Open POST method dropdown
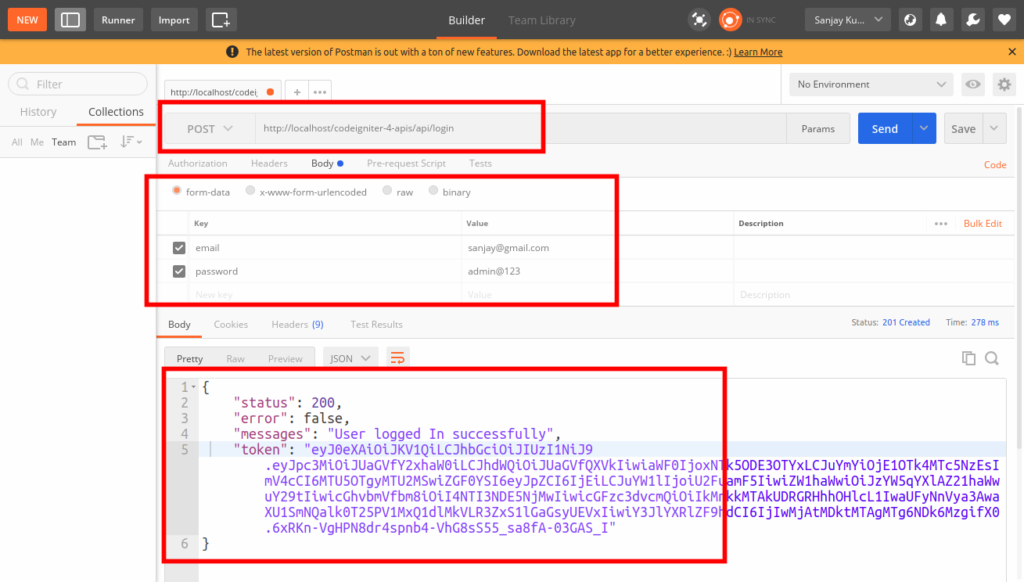1024x582 pixels. pos(210,129)
